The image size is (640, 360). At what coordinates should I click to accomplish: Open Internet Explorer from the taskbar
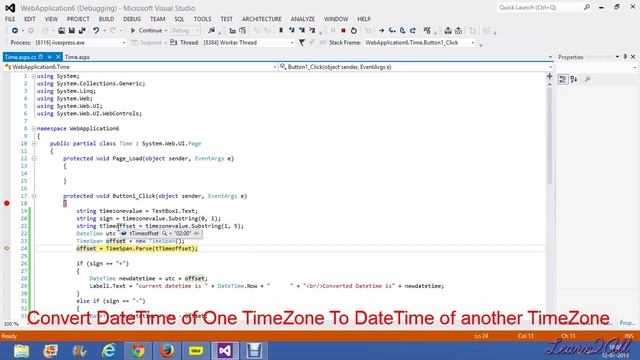pyautogui.click(x=109, y=351)
